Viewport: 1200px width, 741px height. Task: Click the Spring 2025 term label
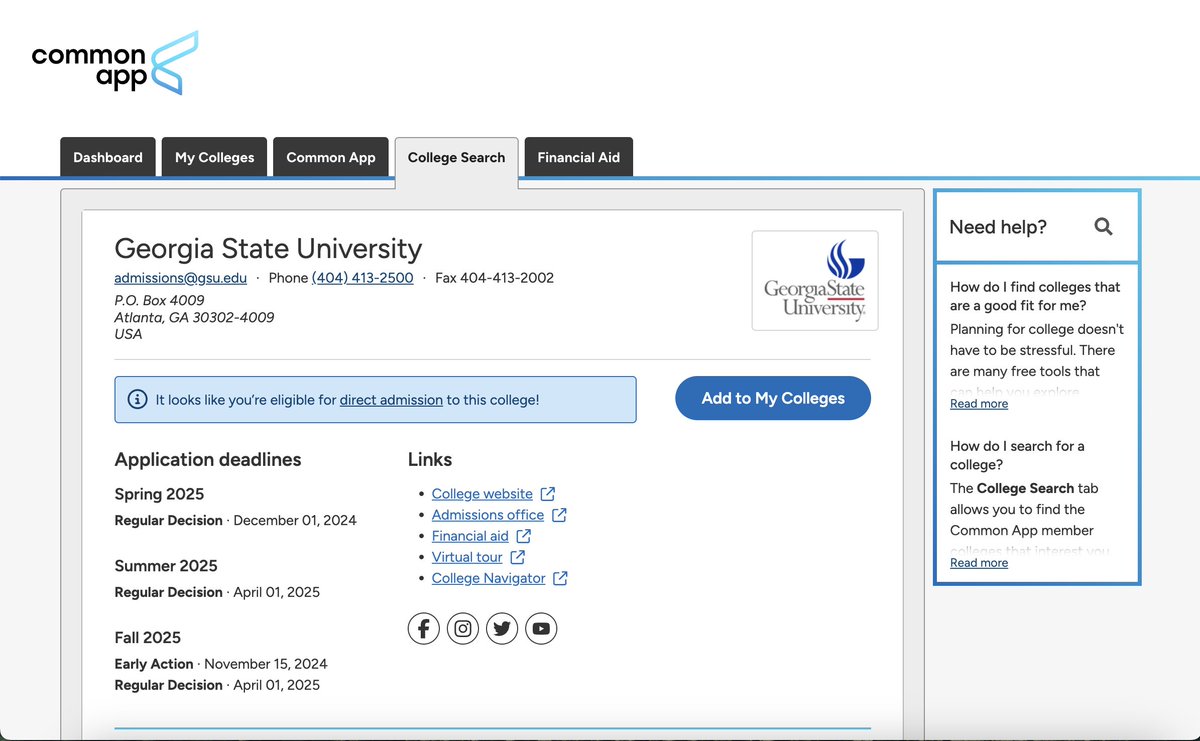point(159,494)
